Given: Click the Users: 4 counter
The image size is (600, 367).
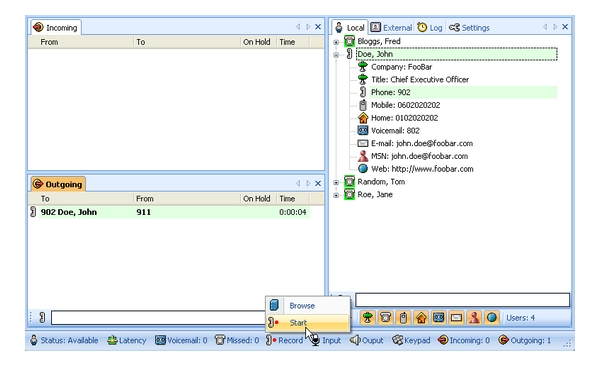Looking at the screenshot, I should click(520, 318).
